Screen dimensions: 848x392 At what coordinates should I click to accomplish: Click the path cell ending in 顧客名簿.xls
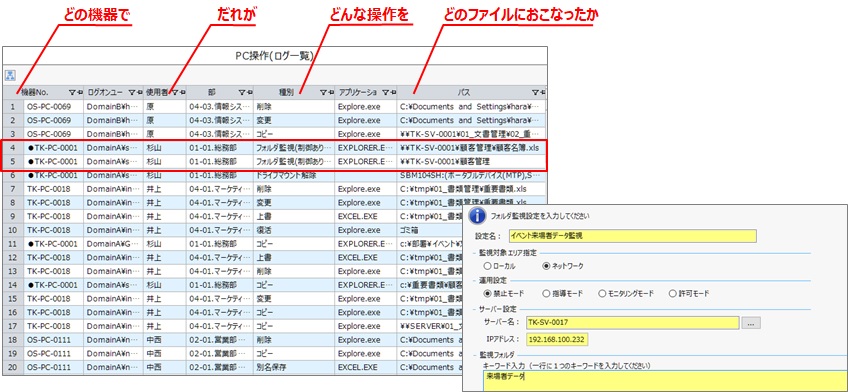click(x=472, y=148)
